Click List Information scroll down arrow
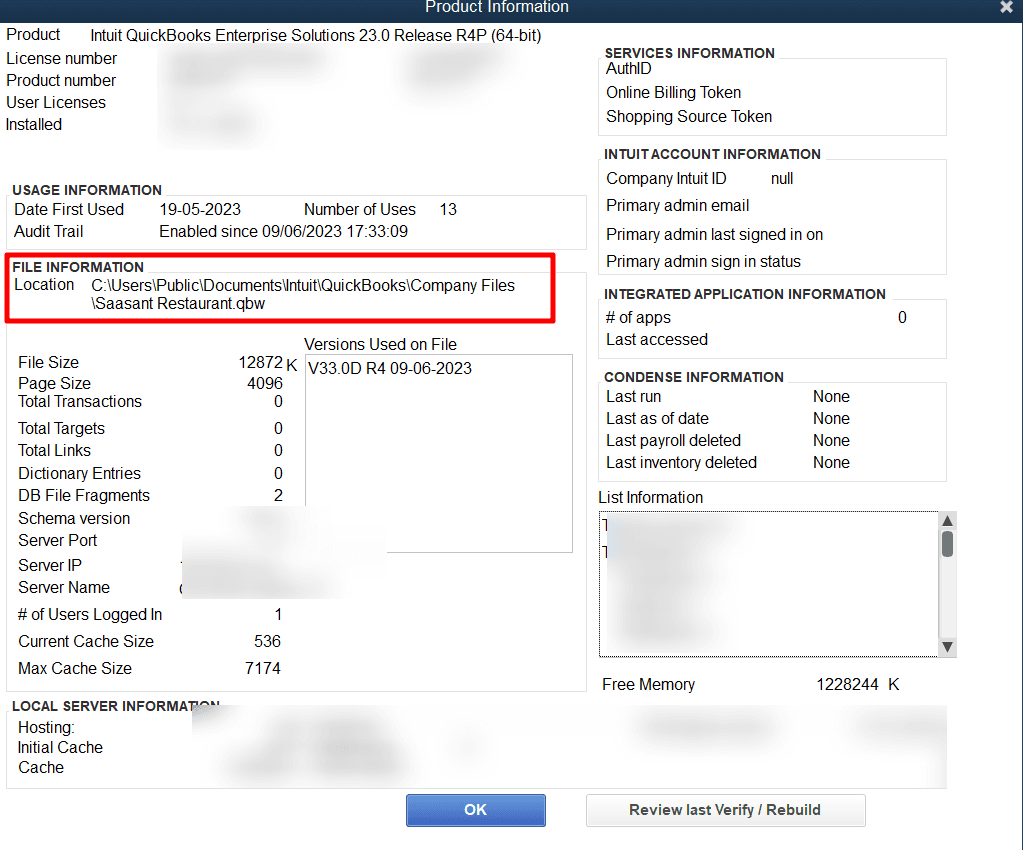Image resolution: width=1023 pixels, height=850 pixels. click(x=947, y=647)
